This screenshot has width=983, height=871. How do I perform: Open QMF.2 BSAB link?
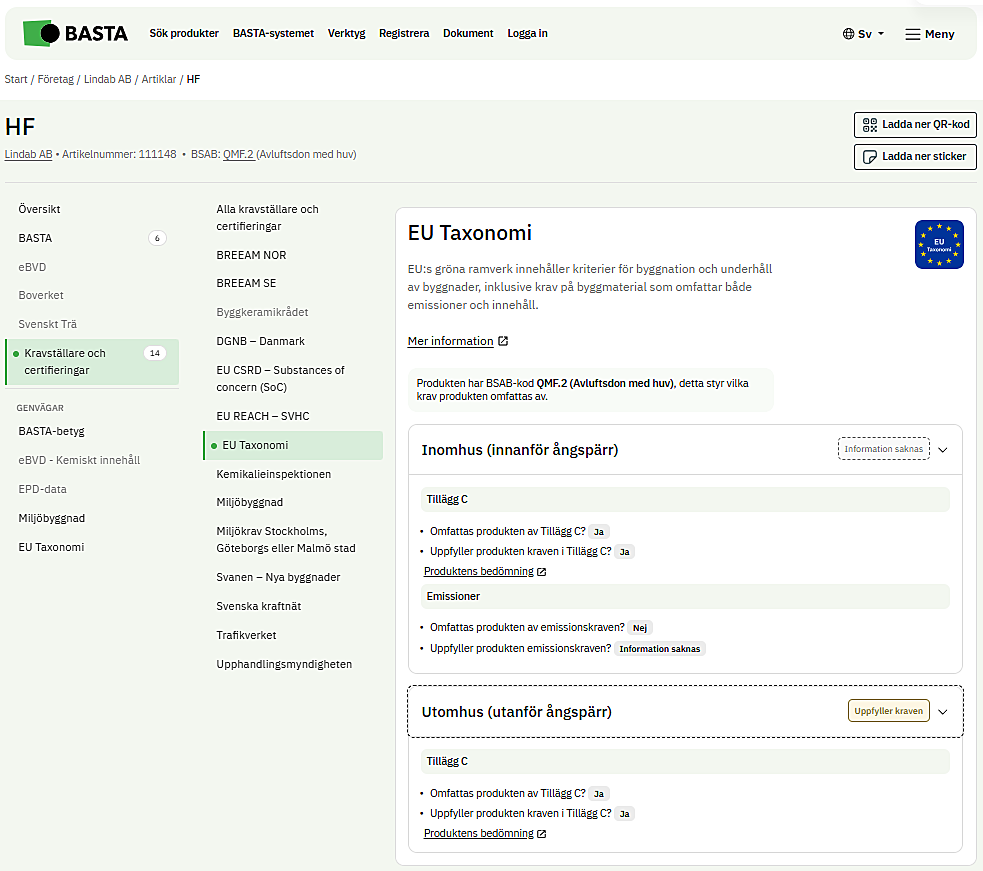[x=238, y=154]
